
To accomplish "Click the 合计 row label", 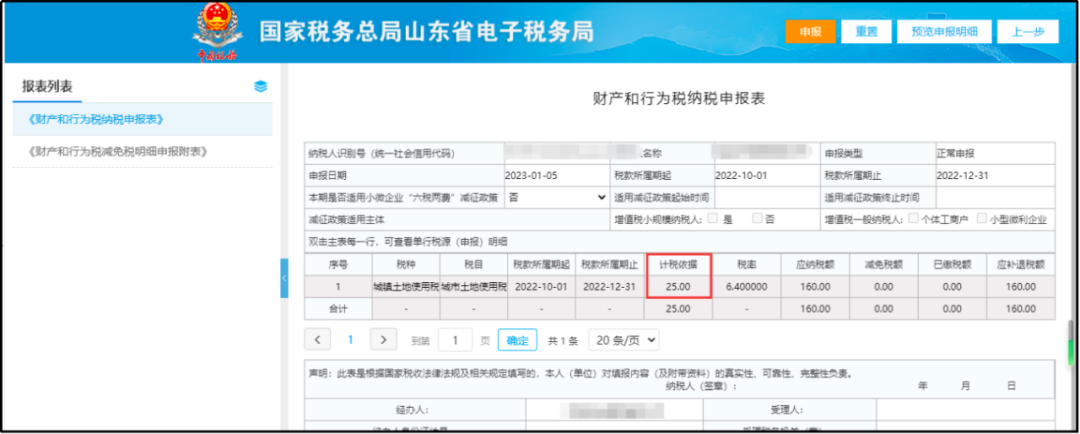I will coord(338,309).
